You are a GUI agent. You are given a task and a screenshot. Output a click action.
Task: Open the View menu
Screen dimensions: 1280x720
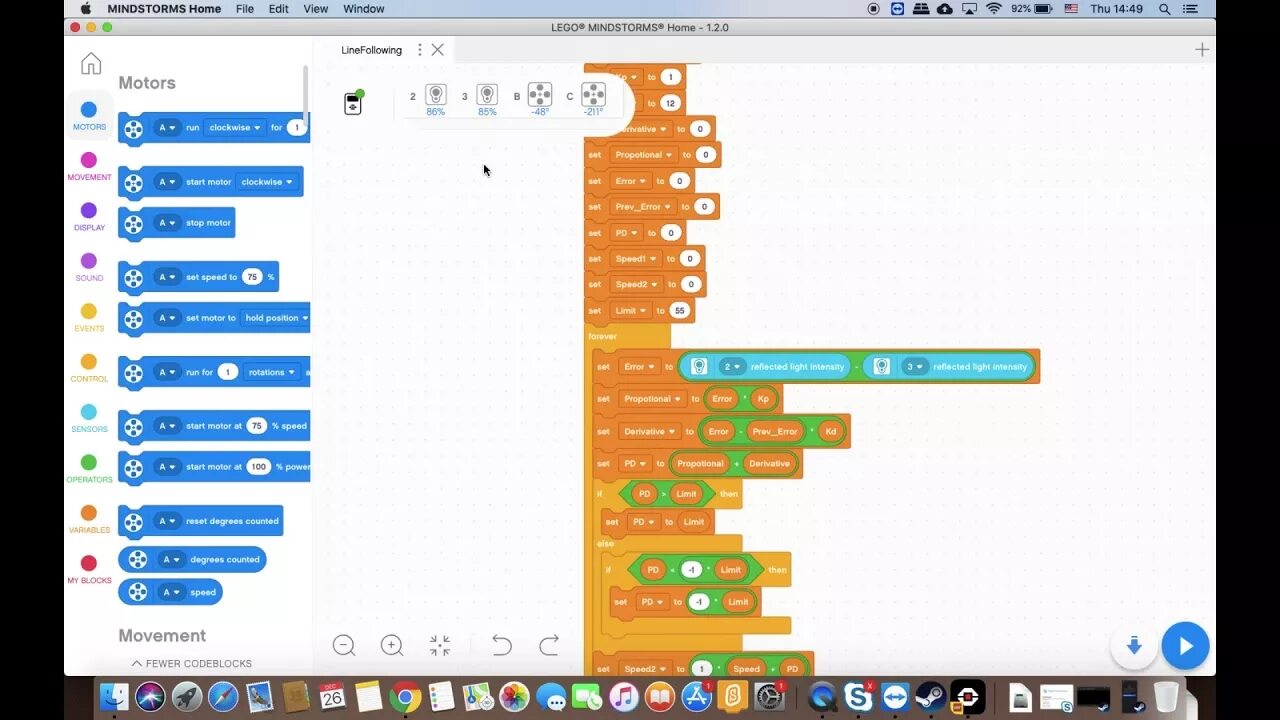point(316,8)
